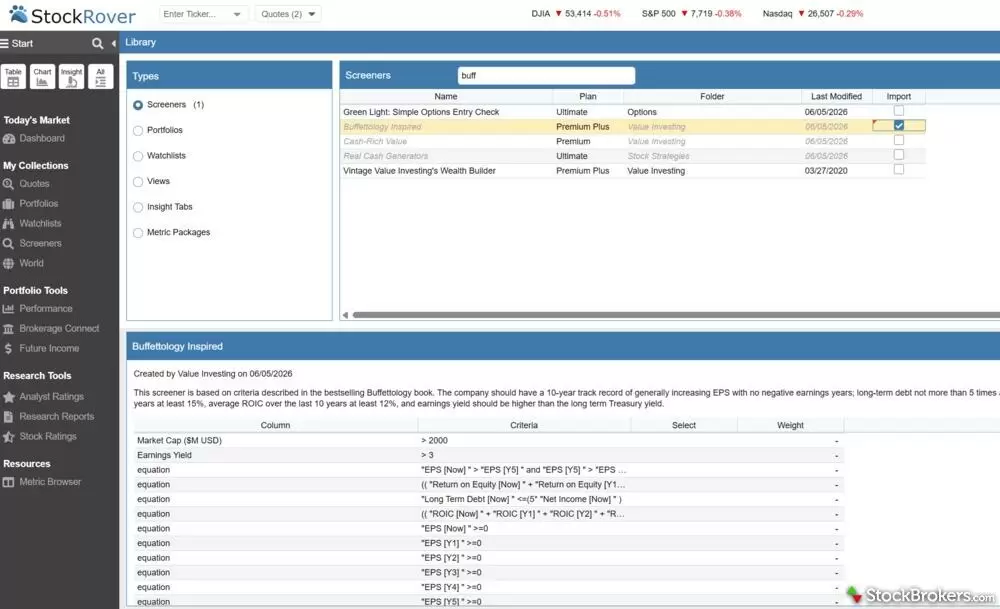Check import box for Green Light screener
This screenshot has width=1000, height=609.
tap(899, 111)
